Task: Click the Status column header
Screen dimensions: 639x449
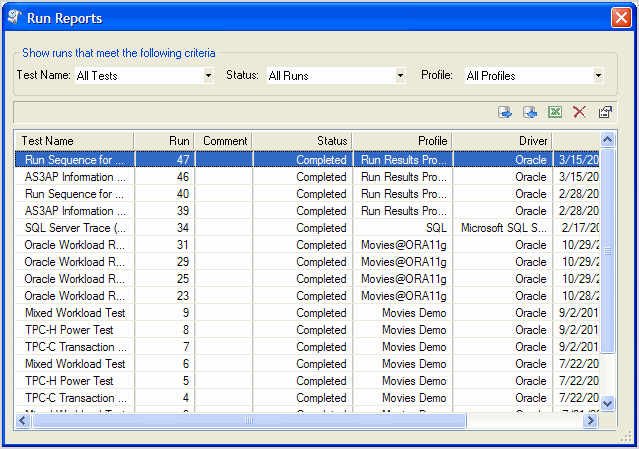Action: click(302, 141)
